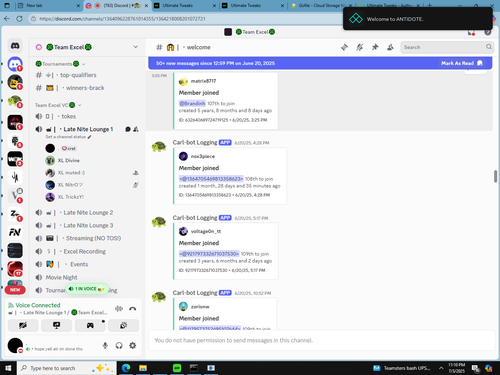Click Team Excel server title bar label

click(255, 32)
